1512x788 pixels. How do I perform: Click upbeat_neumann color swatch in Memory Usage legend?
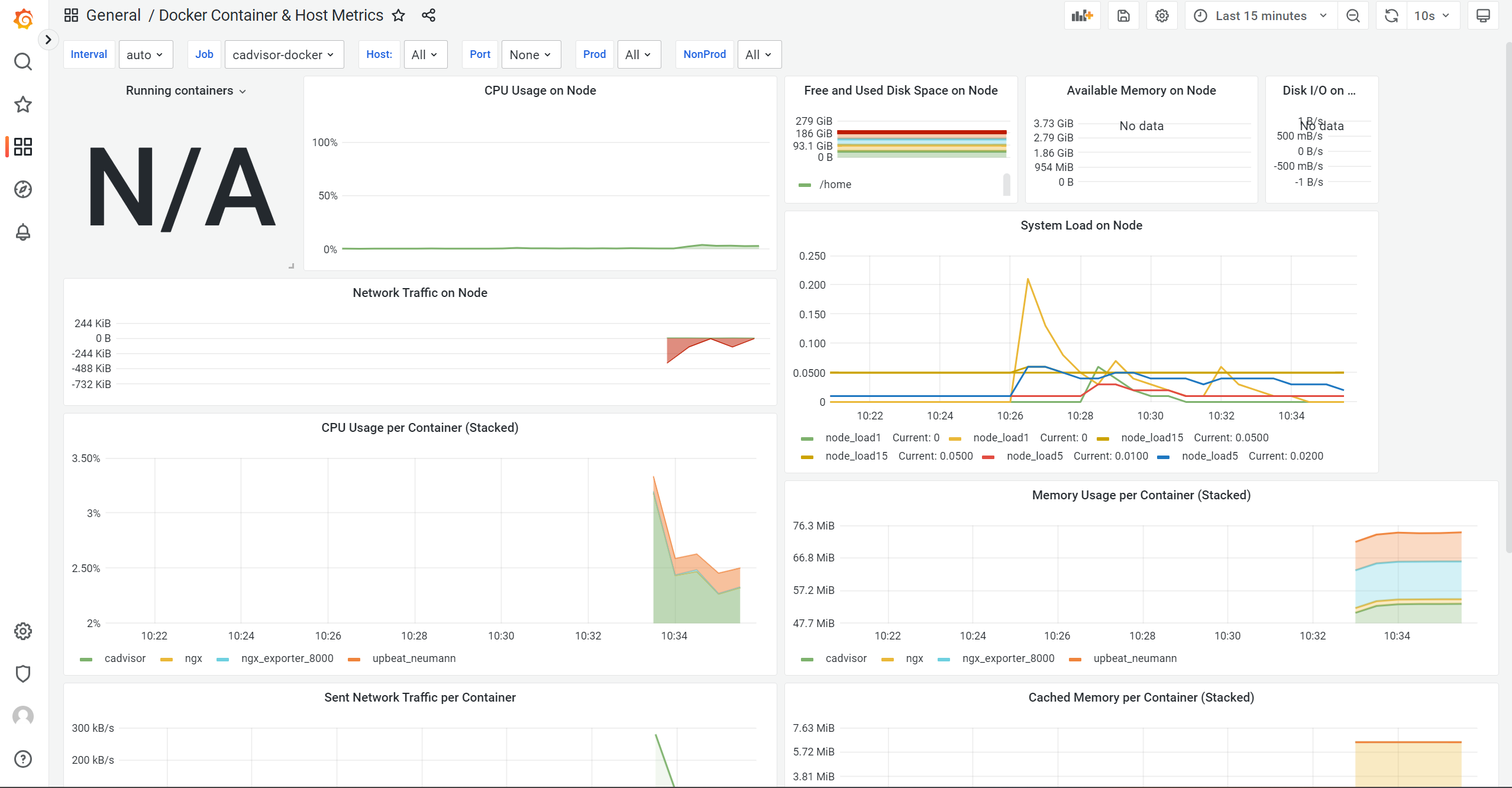1075,660
